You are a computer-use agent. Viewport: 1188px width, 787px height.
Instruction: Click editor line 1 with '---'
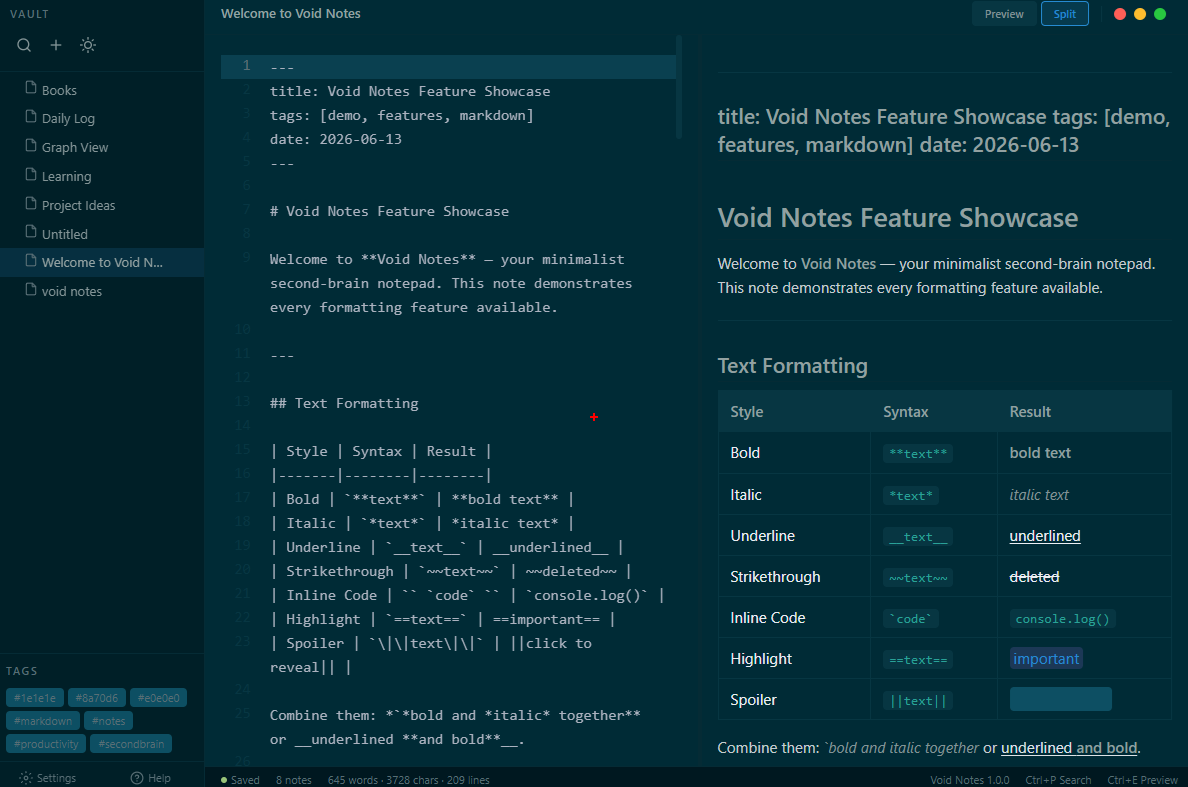point(449,67)
